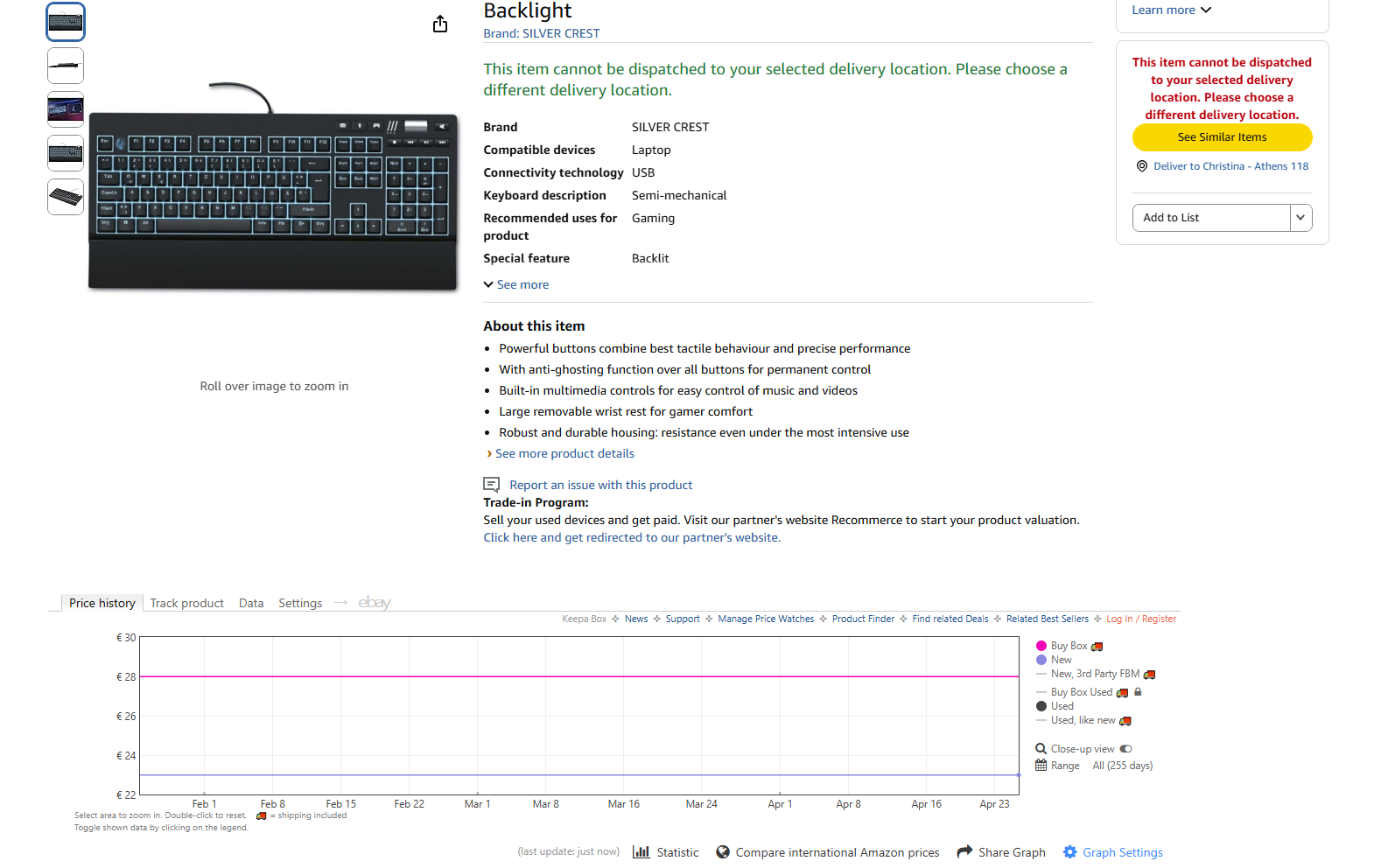Click the share icon above product image

(440, 24)
